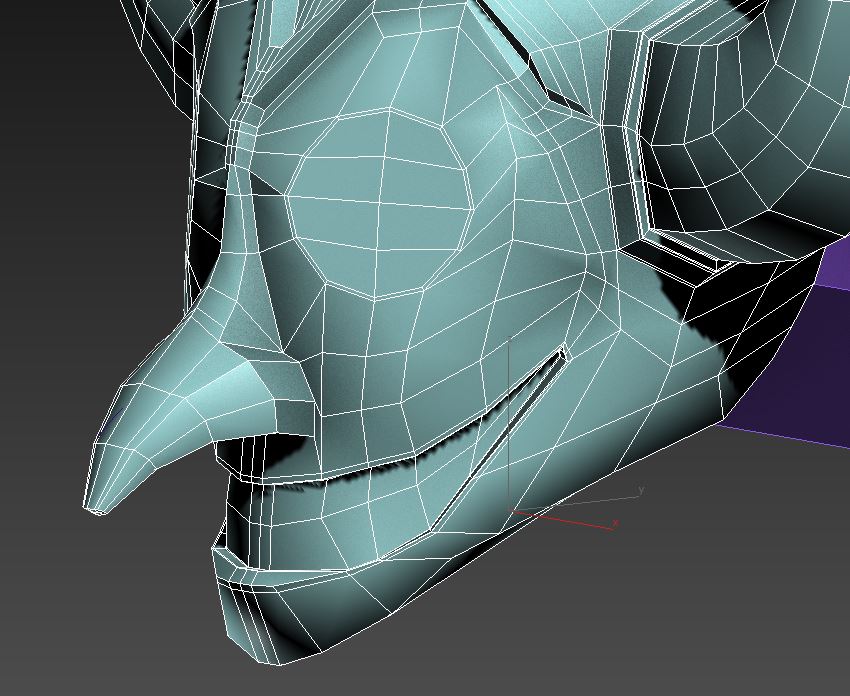Click the red x label at the axis end
Screen dimensions: 850x696
pos(615,523)
